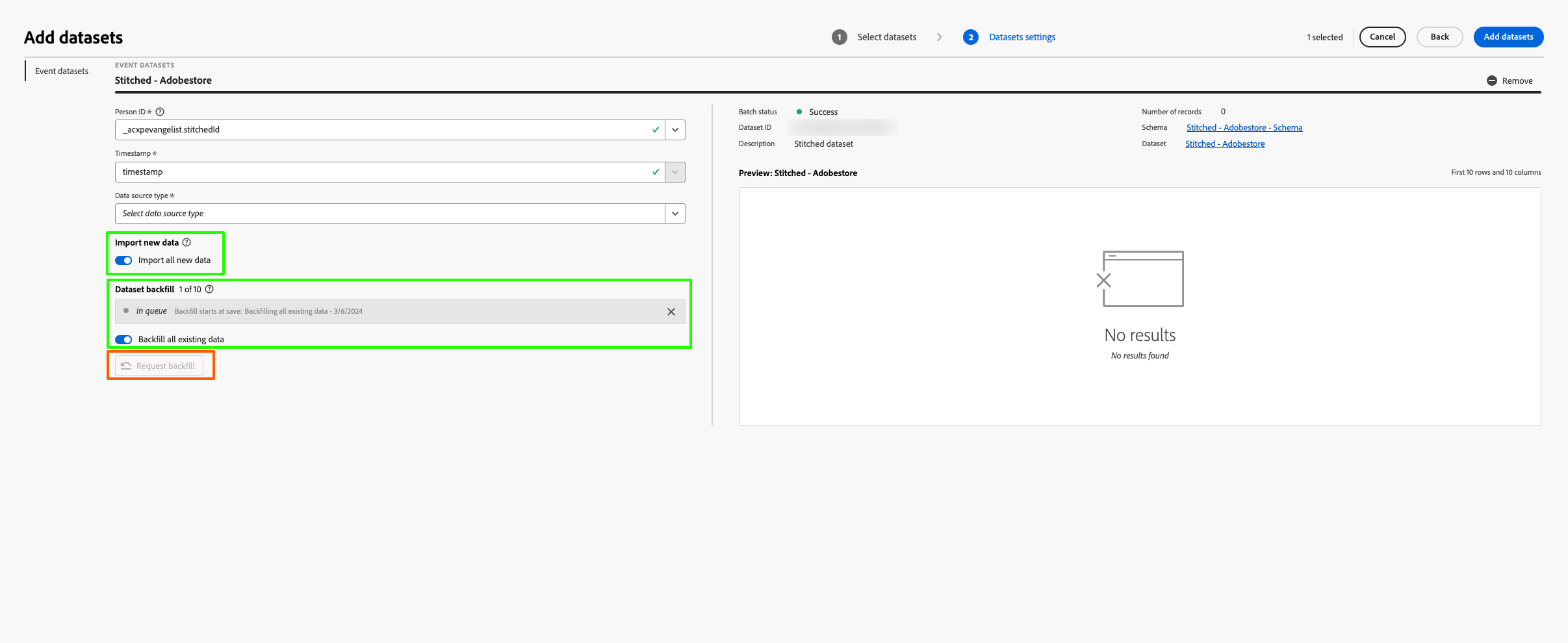Expand the Timestamp field dropdown
Screen dimensions: 1568x643
pyautogui.click(x=675, y=171)
